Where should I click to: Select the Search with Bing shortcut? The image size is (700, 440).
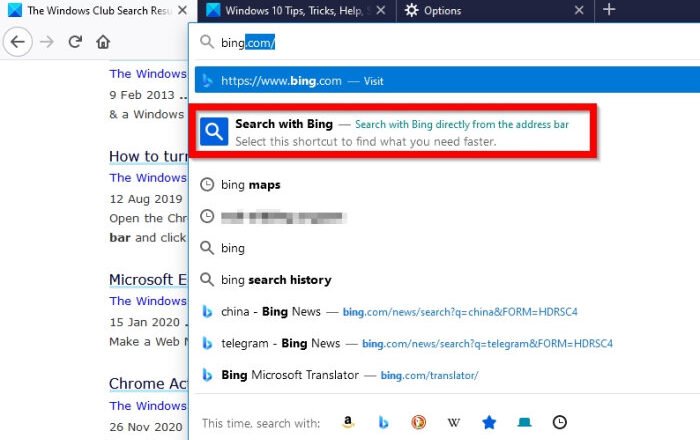click(x=393, y=132)
